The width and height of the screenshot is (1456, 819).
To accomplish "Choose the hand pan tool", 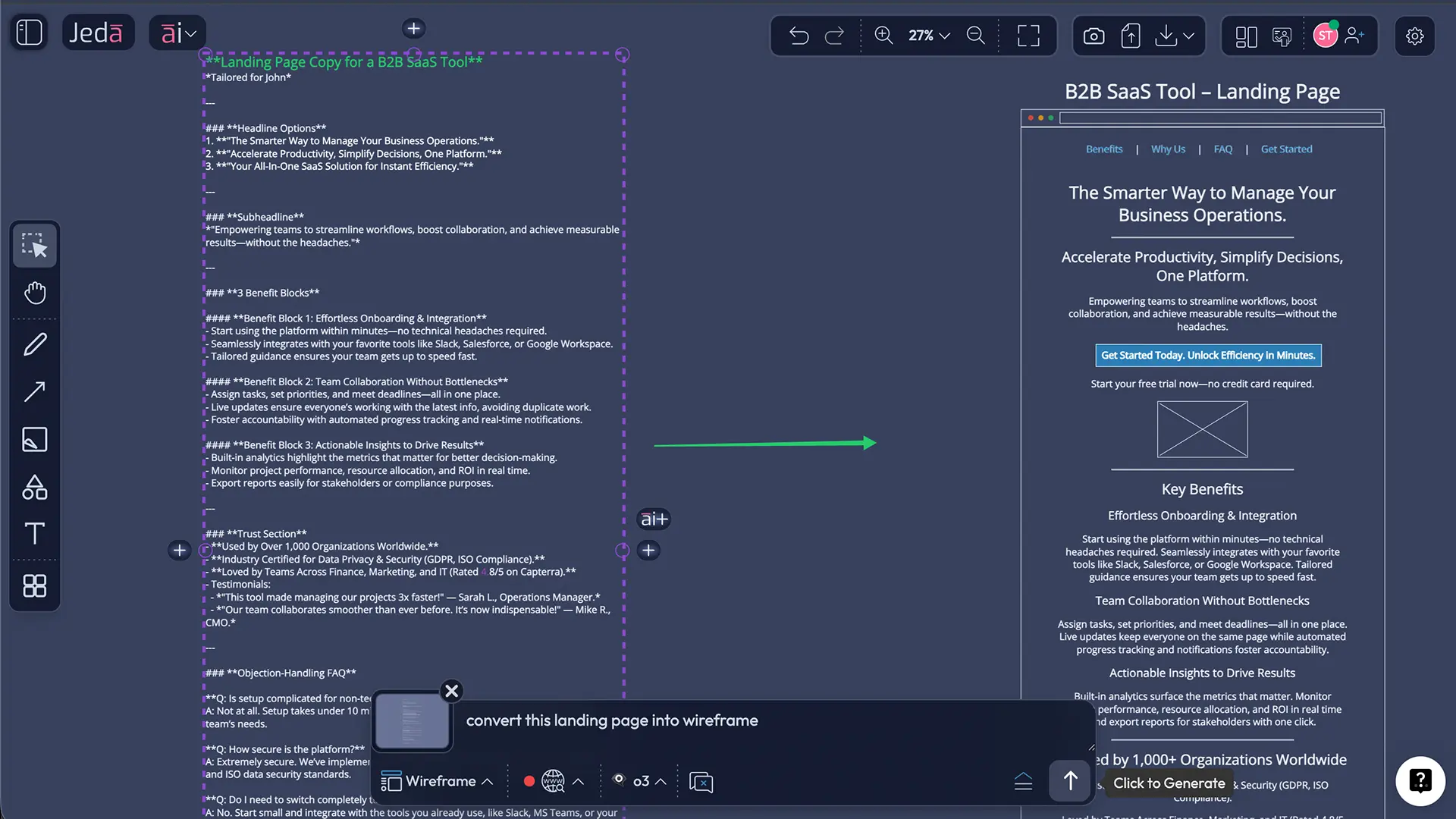I will 35,293.
